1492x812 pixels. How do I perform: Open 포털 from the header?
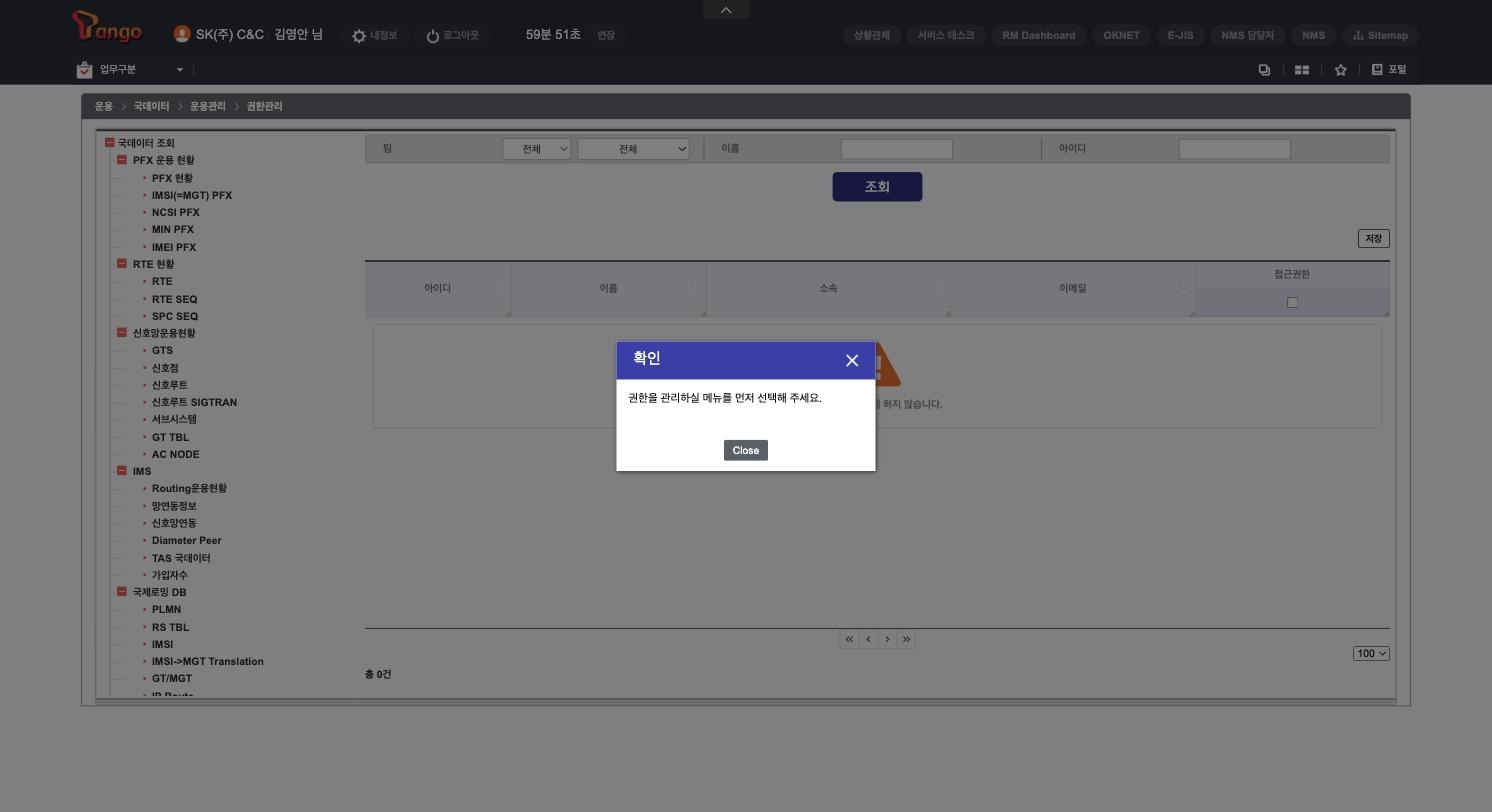[1389, 70]
